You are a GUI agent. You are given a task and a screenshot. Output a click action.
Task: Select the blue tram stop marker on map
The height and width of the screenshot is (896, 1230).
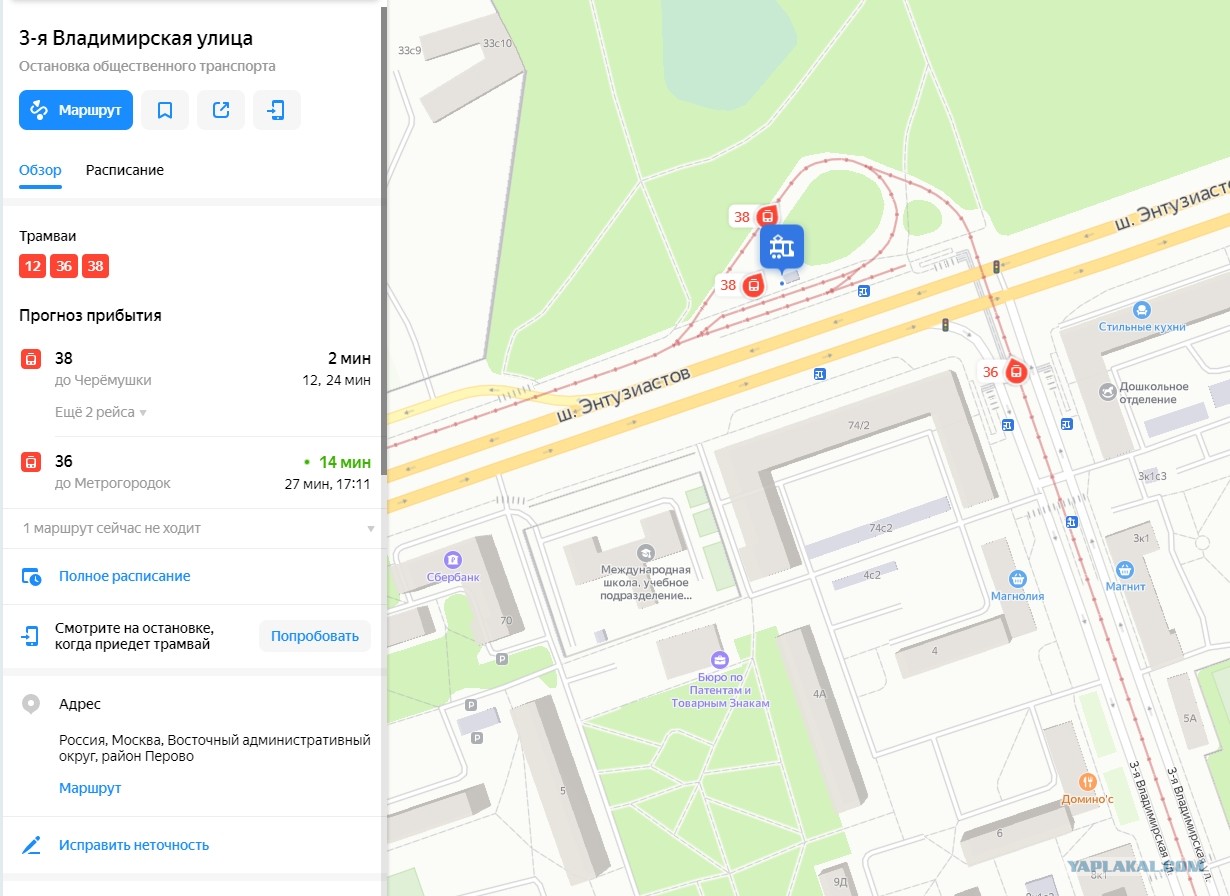[x=782, y=246]
